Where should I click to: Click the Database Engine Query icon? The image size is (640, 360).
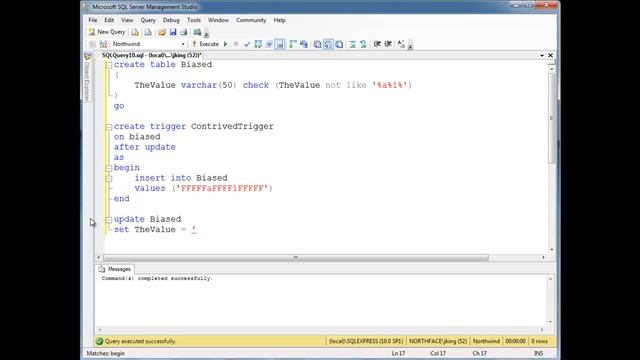pos(135,32)
